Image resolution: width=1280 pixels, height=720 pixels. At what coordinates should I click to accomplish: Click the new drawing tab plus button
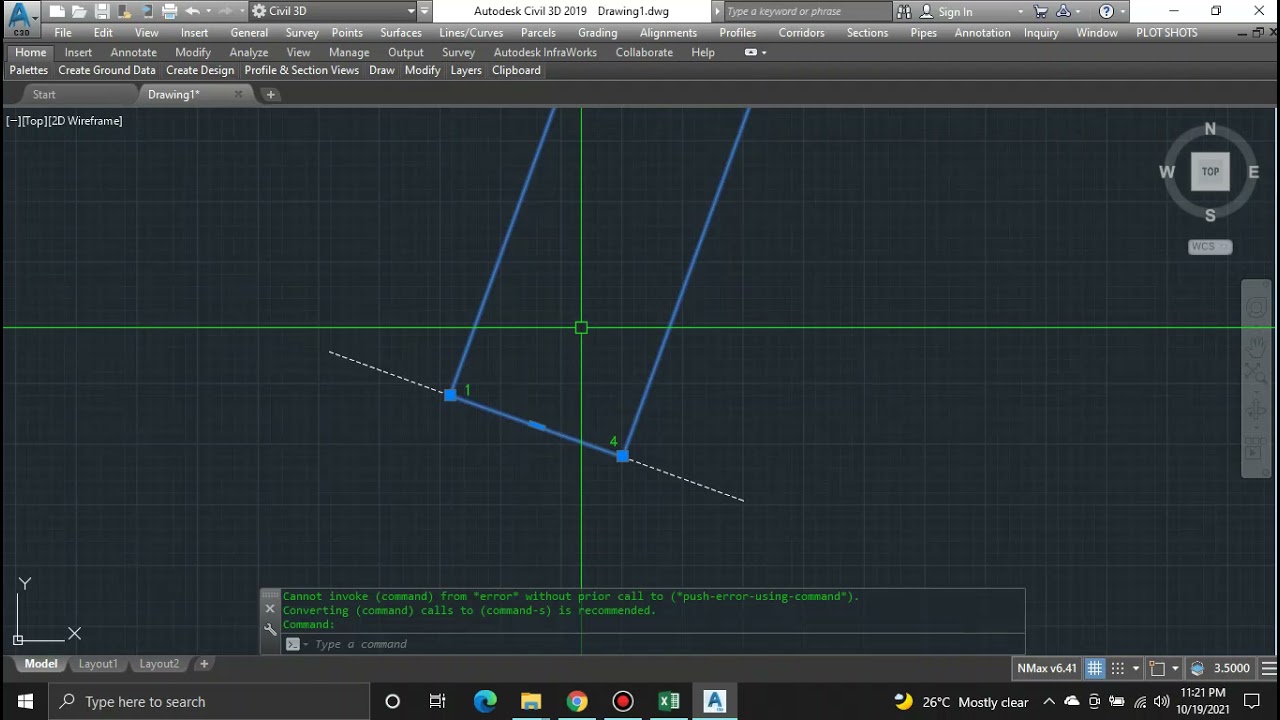click(x=270, y=94)
